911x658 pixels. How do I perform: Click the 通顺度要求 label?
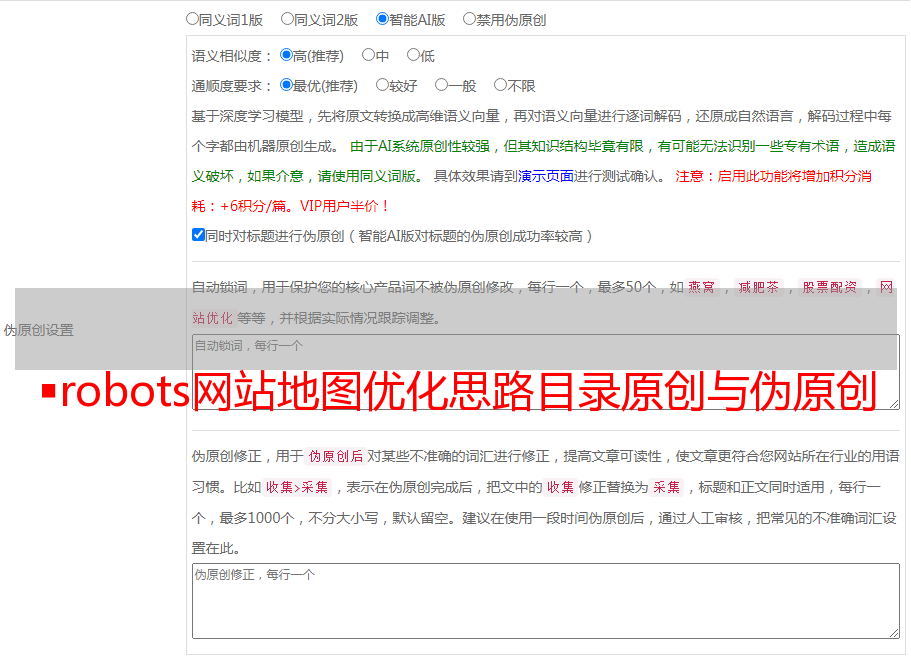tap(231, 87)
